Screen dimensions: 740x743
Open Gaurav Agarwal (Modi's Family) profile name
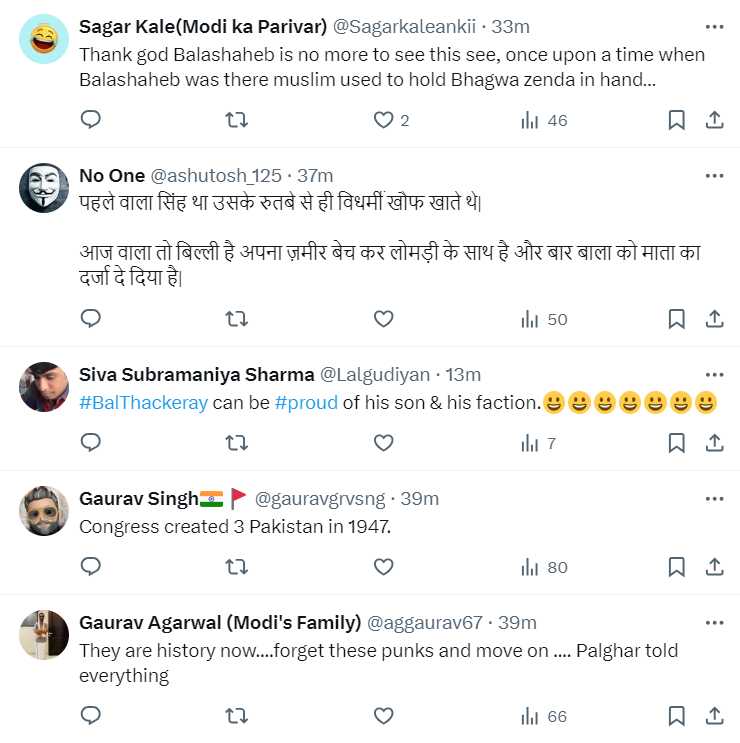coord(220,623)
